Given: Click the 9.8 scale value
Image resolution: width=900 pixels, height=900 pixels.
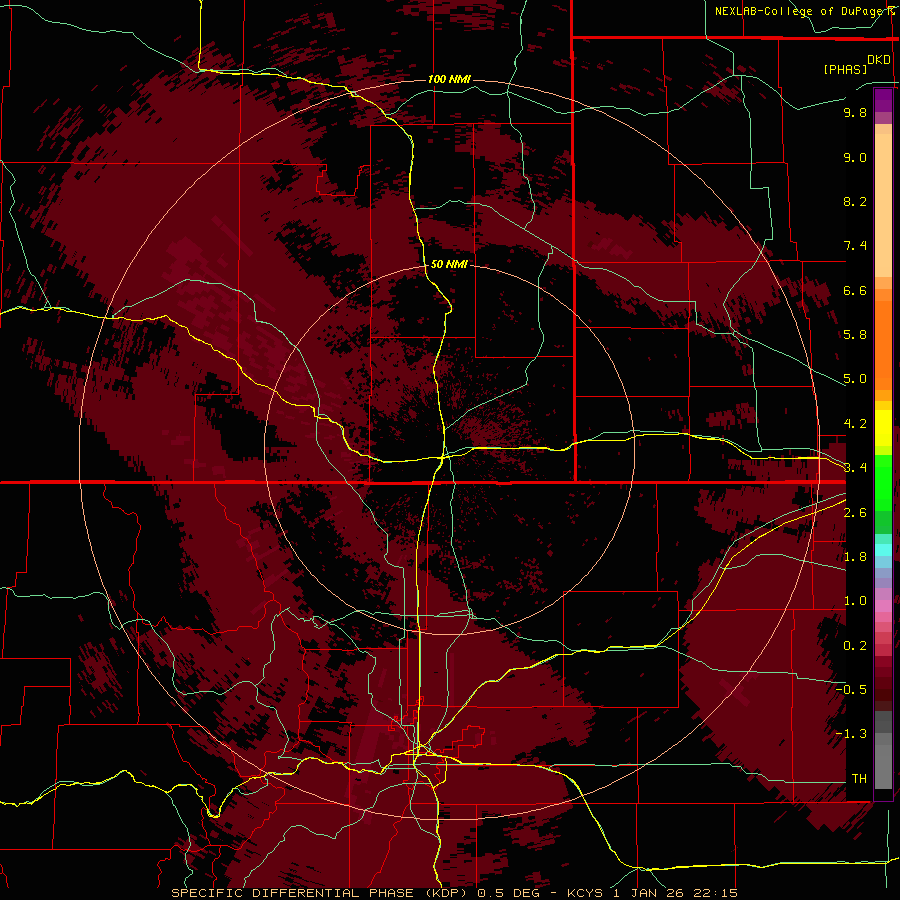Looking at the screenshot, I should click(855, 112).
